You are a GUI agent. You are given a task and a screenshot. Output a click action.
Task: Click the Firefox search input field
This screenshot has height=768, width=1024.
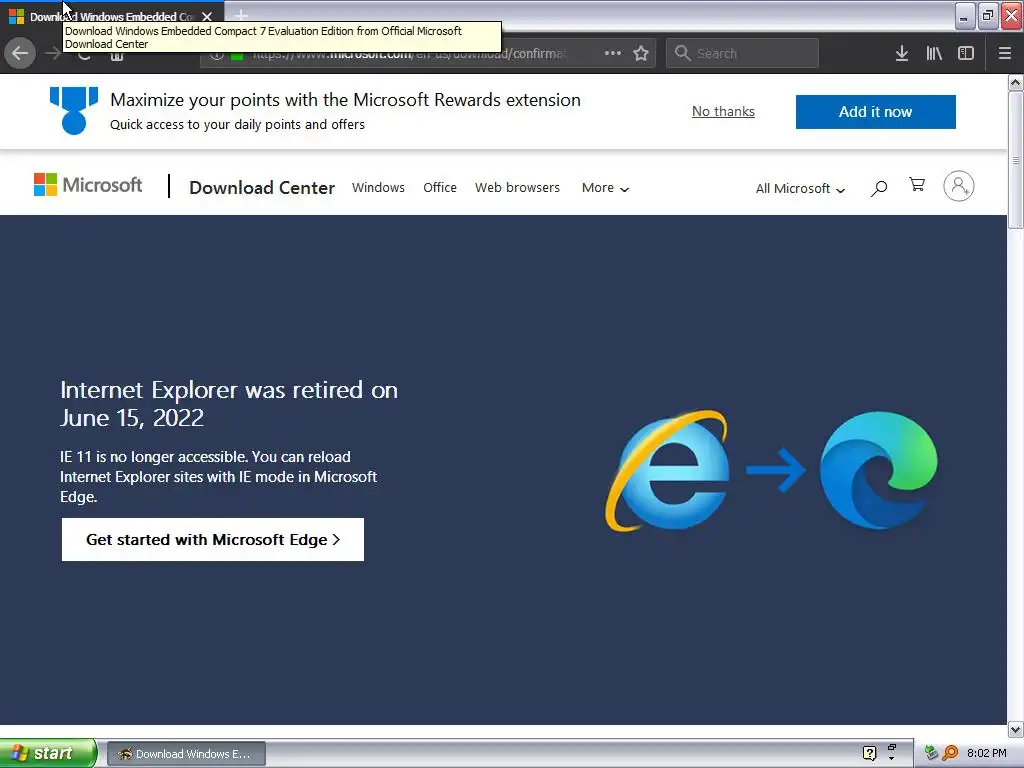743,54
